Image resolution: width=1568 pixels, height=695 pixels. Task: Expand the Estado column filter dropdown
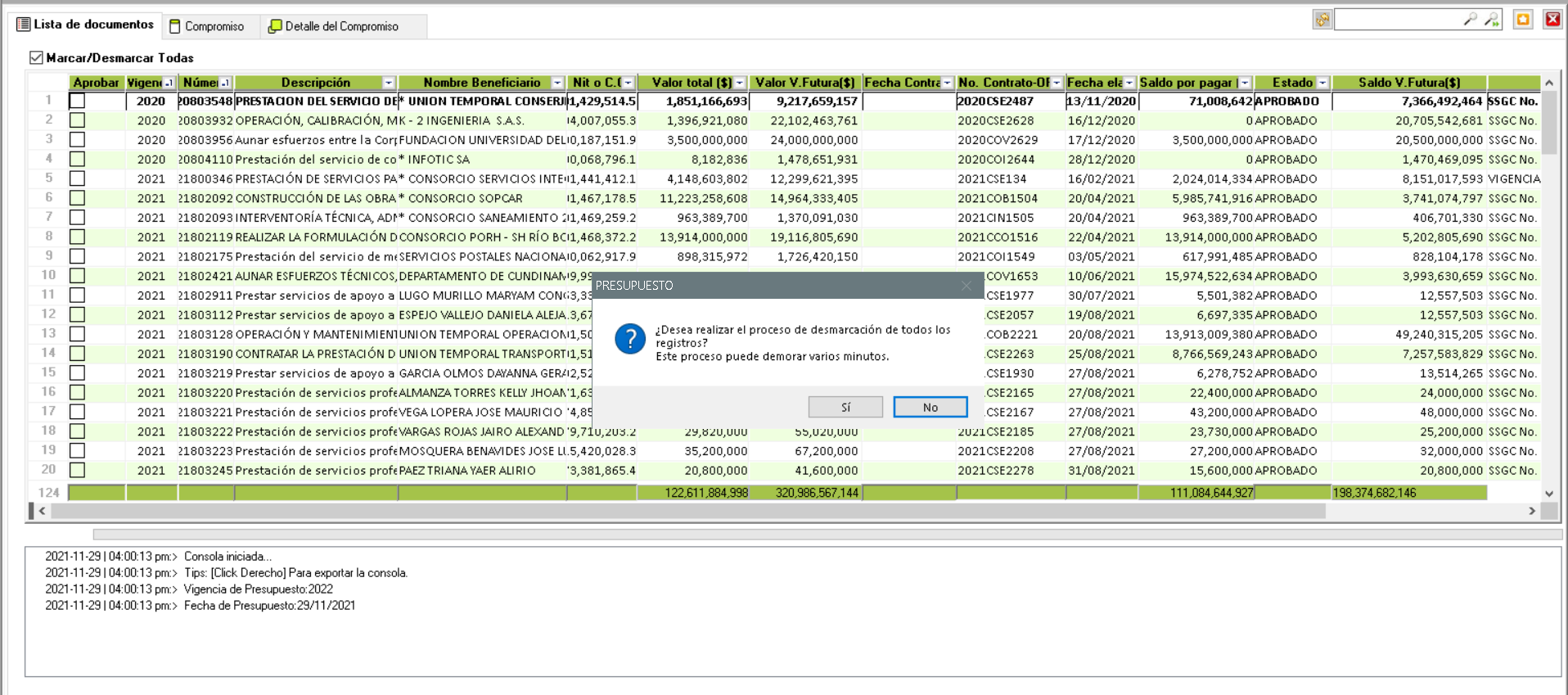click(1322, 83)
